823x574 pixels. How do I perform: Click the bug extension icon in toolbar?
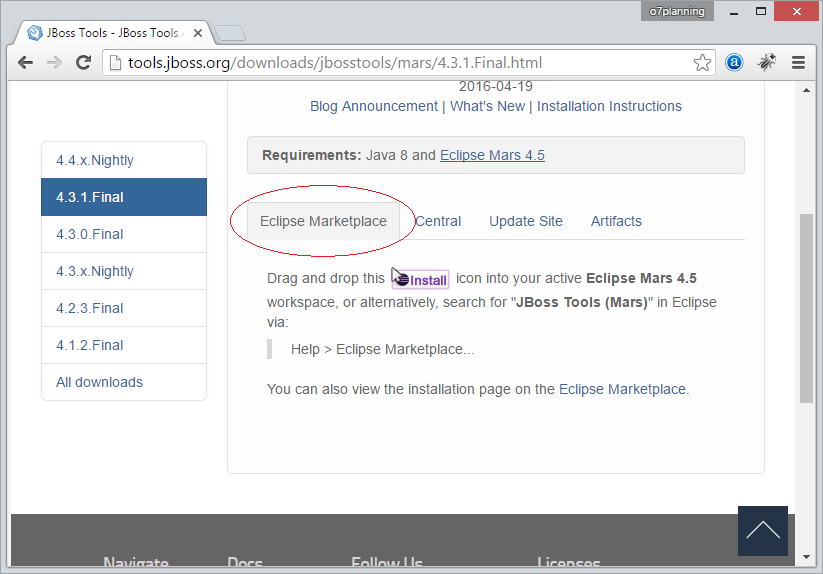click(x=766, y=62)
